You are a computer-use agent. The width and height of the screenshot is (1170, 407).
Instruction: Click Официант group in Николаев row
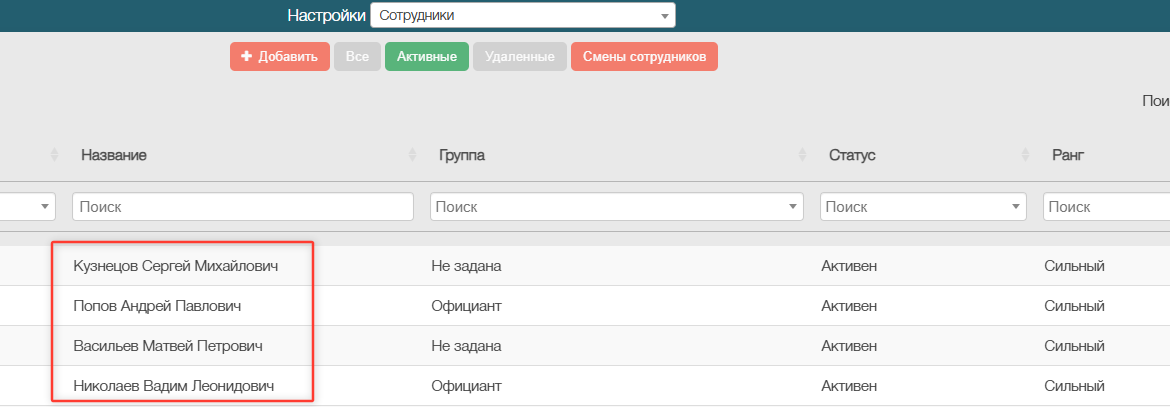click(x=466, y=387)
